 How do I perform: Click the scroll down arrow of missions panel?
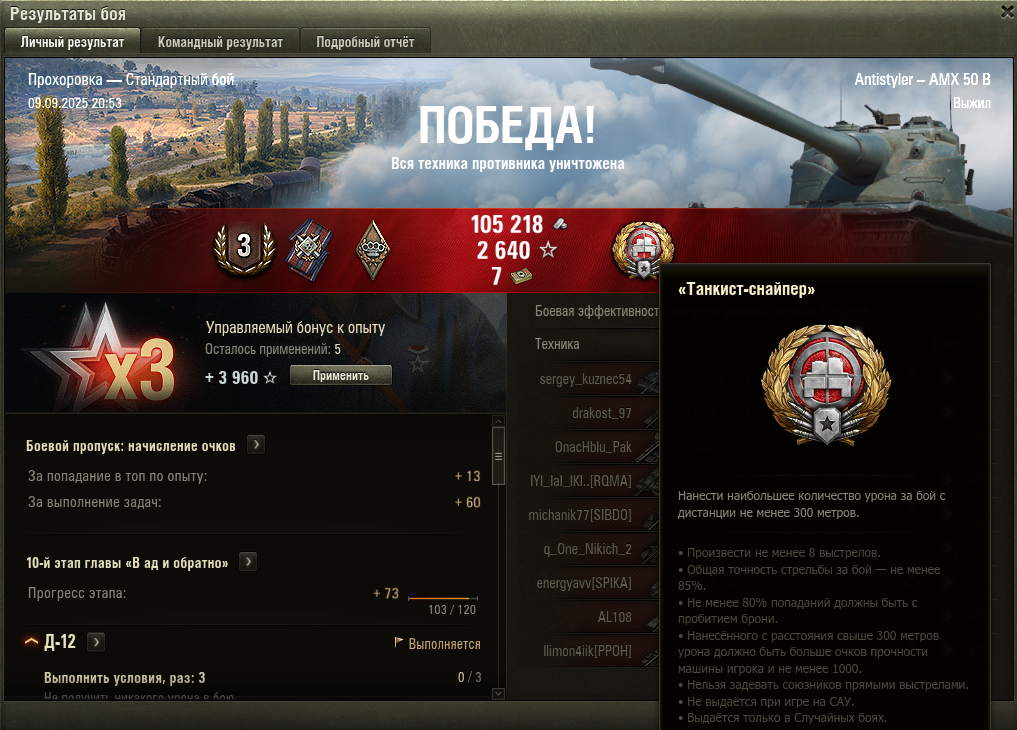(x=498, y=693)
